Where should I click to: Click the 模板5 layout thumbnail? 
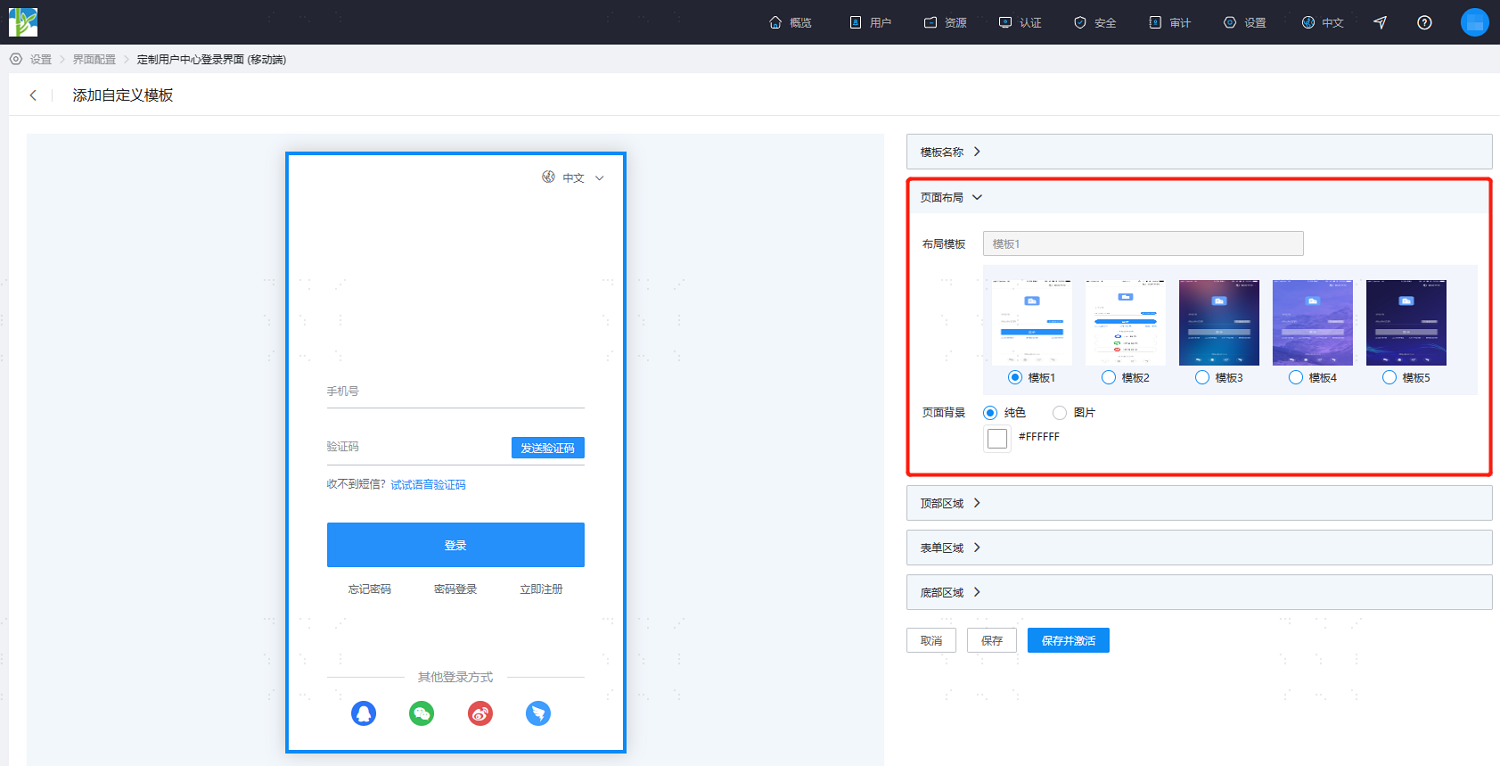click(1406, 323)
